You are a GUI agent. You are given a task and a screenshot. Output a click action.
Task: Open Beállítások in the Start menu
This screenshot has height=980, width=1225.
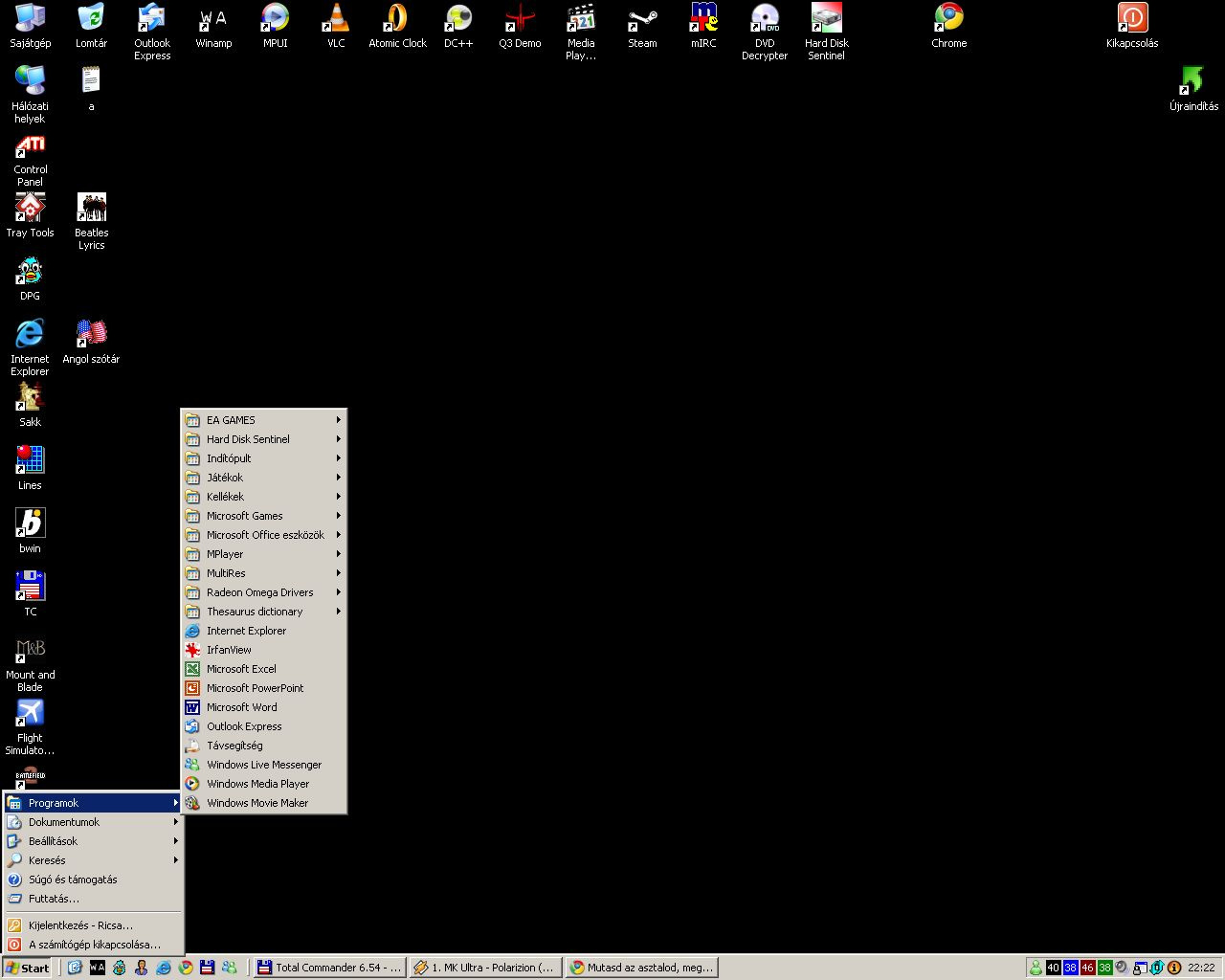(93, 841)
